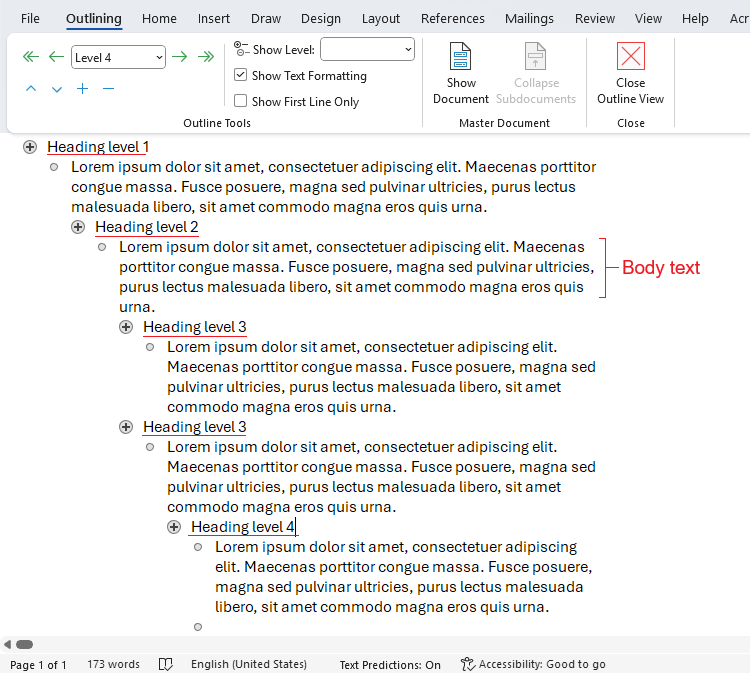Viewport: 750px width, 673px height.
Task: Click Promote to Heading 1 double-arrow icon
Action: click(x=31, y=57)
